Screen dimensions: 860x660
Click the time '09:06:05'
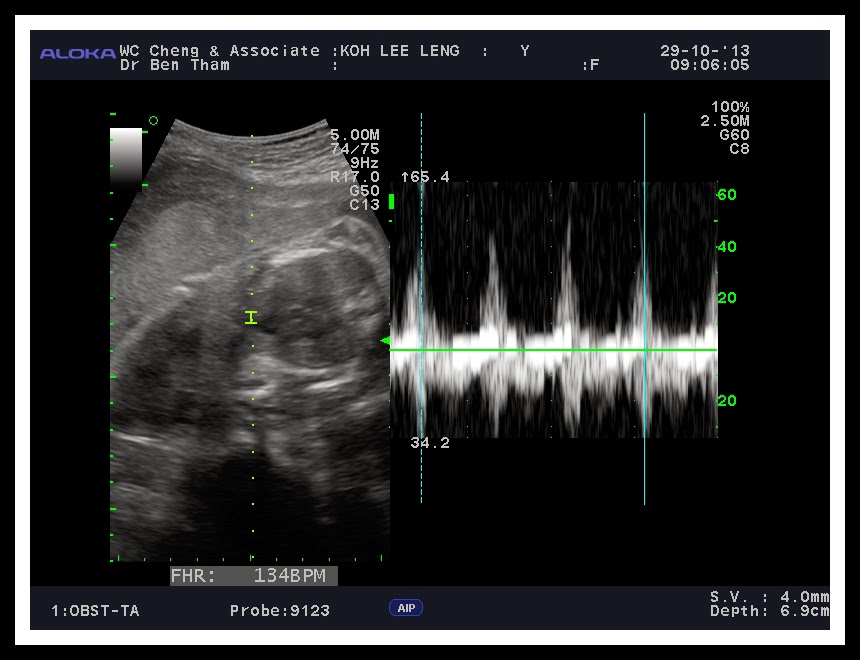[710, 65]
